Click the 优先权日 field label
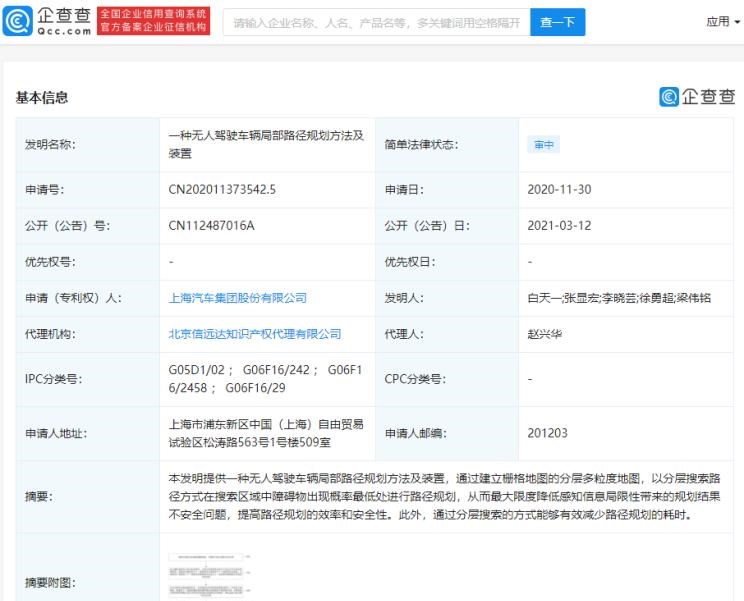 pos(410,262)
